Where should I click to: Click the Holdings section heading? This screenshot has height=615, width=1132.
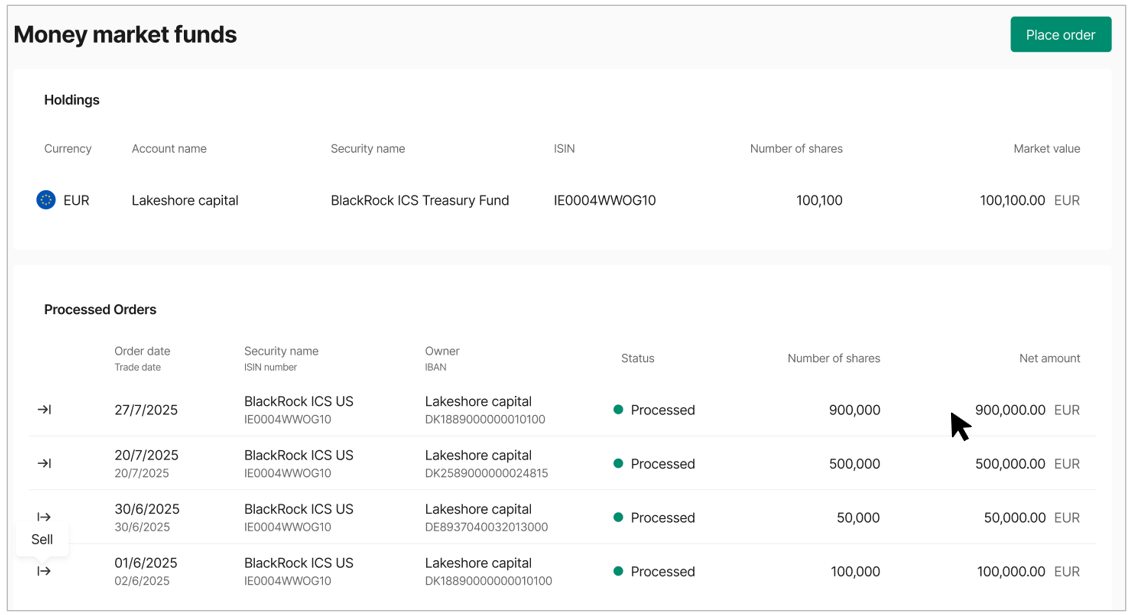tap(71, 100)
